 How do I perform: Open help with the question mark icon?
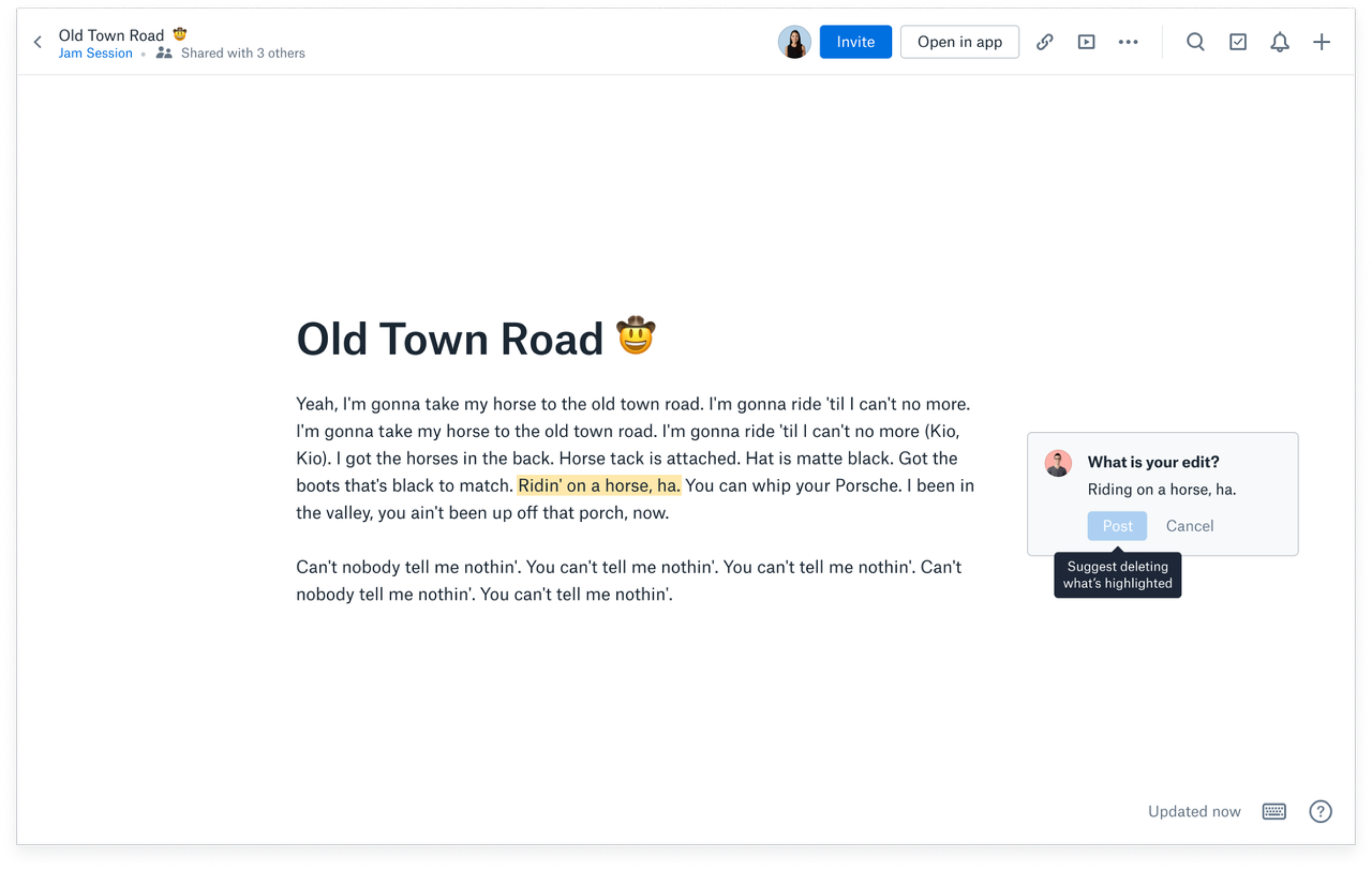click(1320, 811)
